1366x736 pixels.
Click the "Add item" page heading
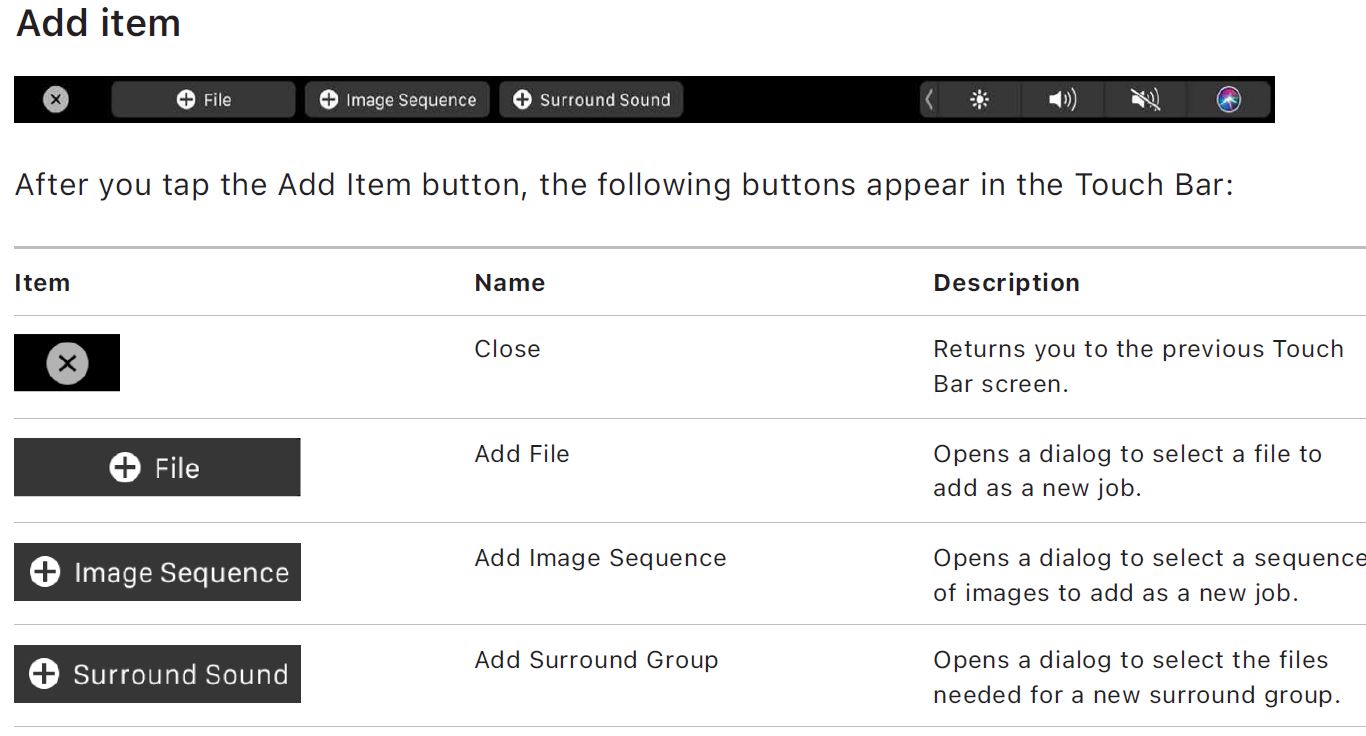98,23
